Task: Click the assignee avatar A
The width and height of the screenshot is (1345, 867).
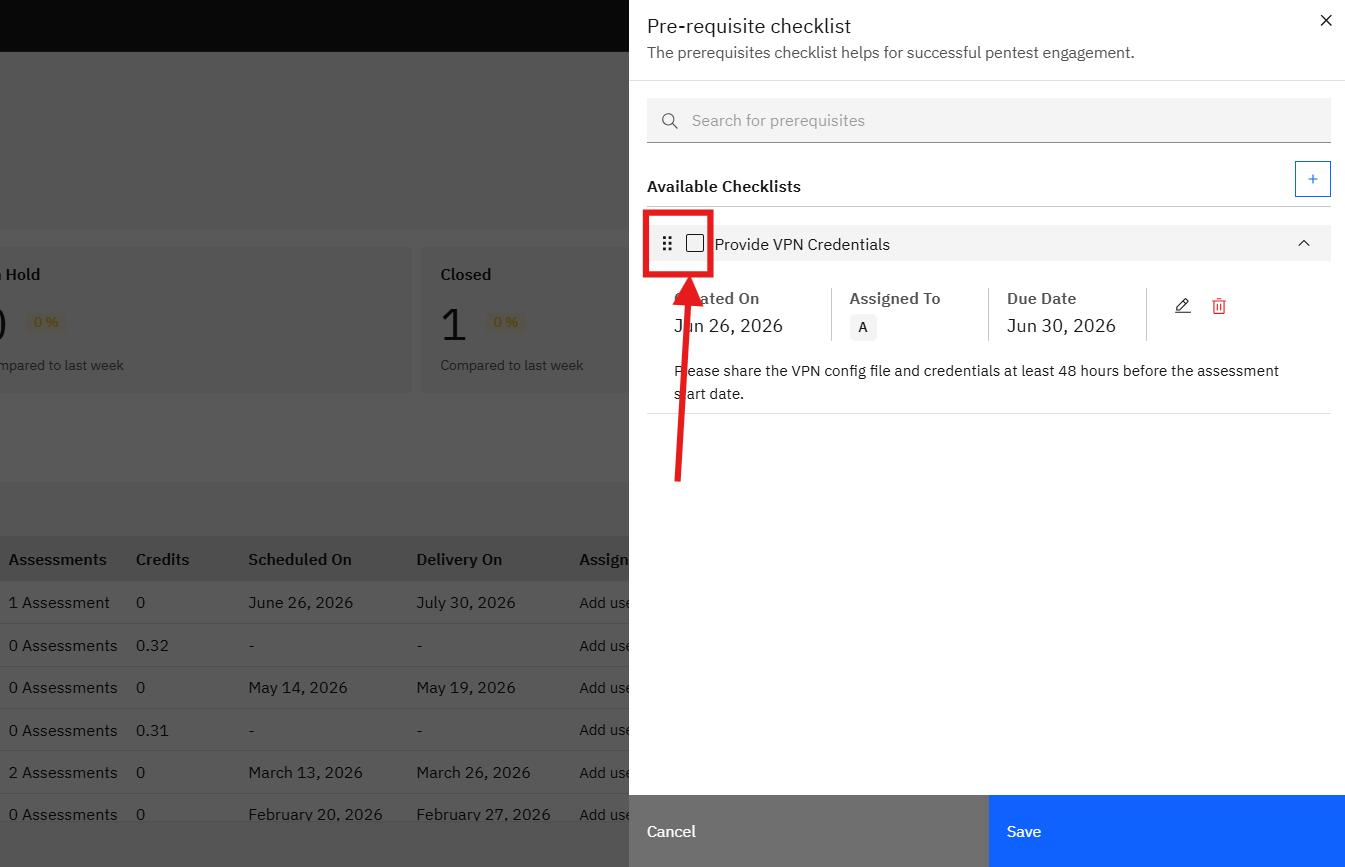Action: 863,327
